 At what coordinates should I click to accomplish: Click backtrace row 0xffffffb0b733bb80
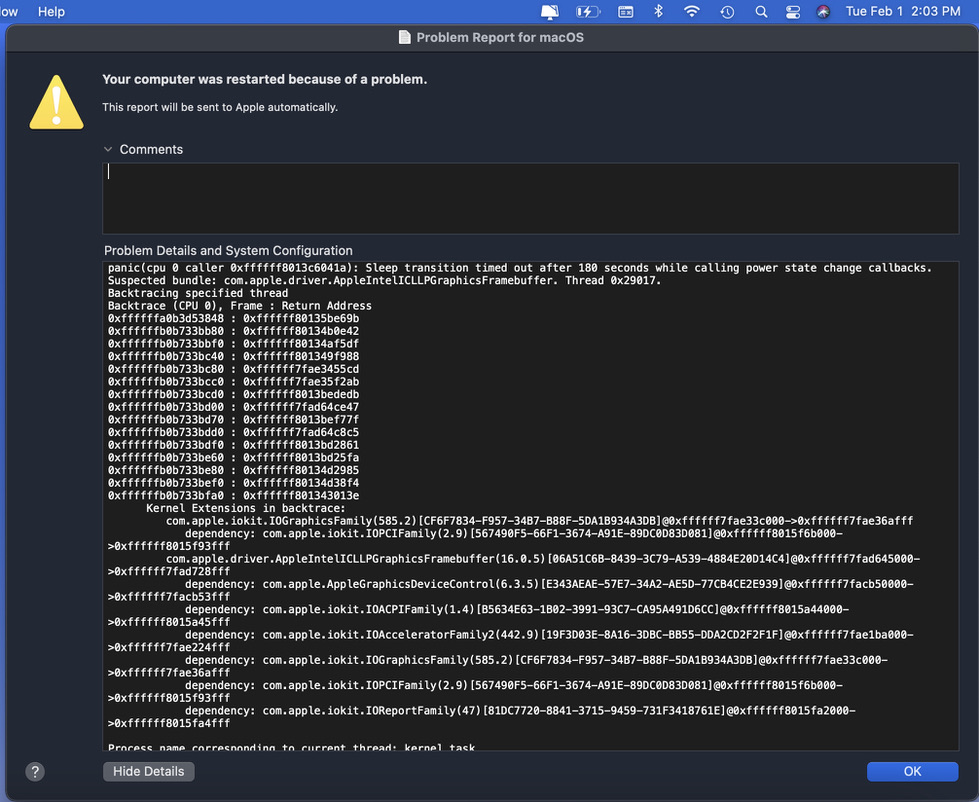tap(233, 331)
